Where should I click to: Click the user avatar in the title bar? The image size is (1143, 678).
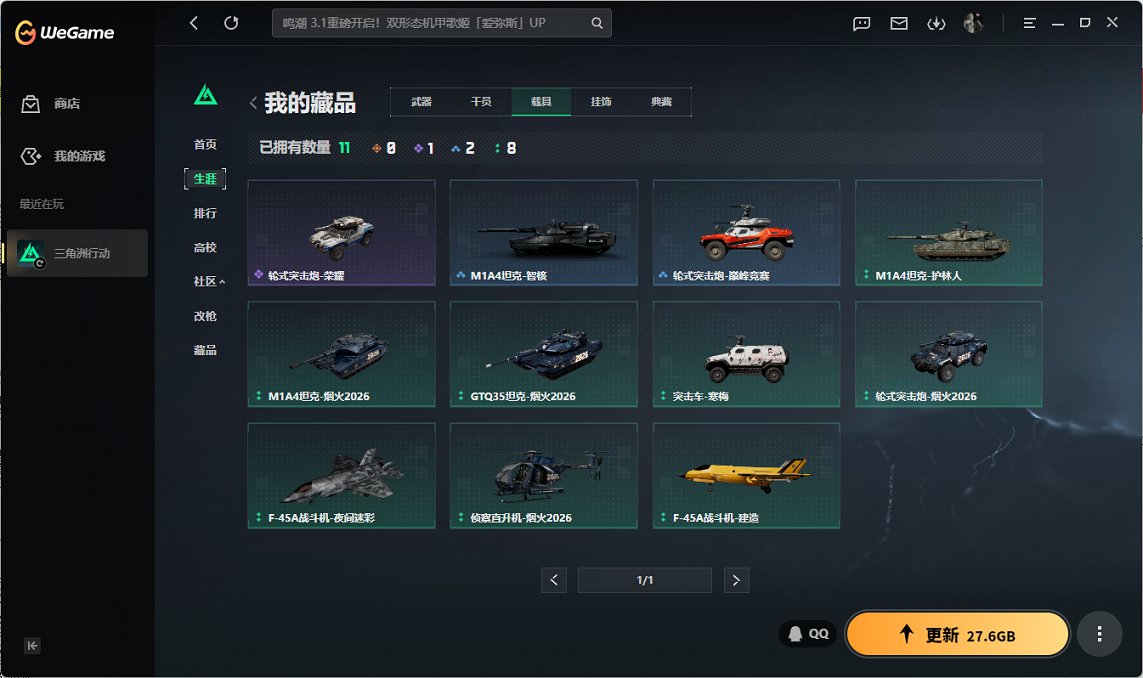[973, 23]
